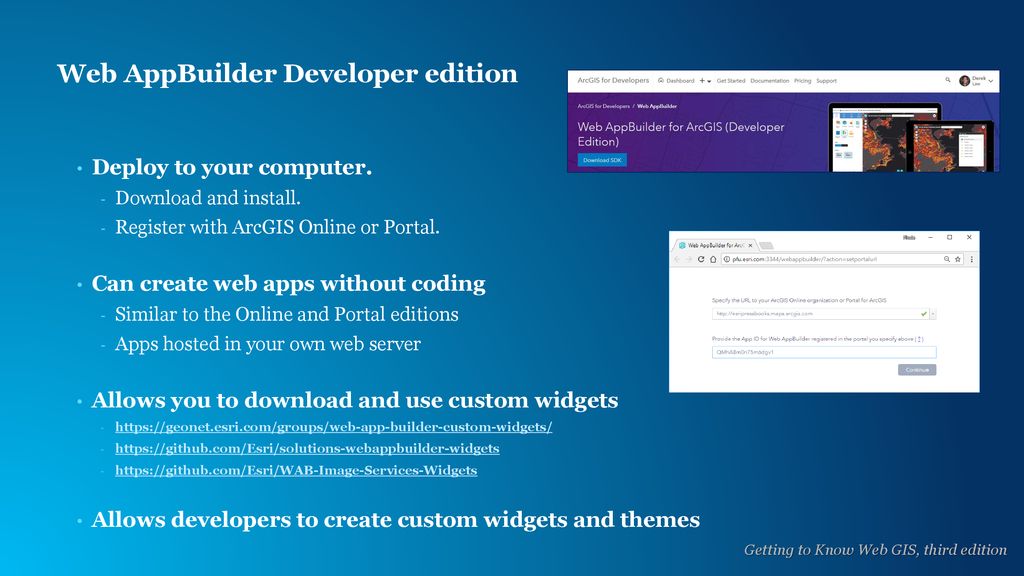Viewport: 1024px width, 576px height.
Task: Click the Derek Law profile avatar
Action: 965,81
